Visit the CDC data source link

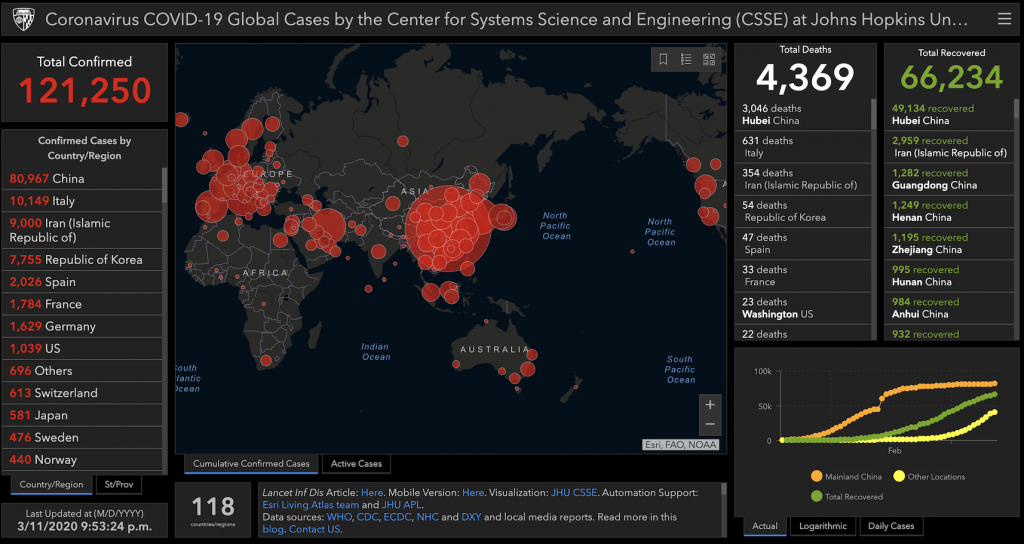click(368, 517)
